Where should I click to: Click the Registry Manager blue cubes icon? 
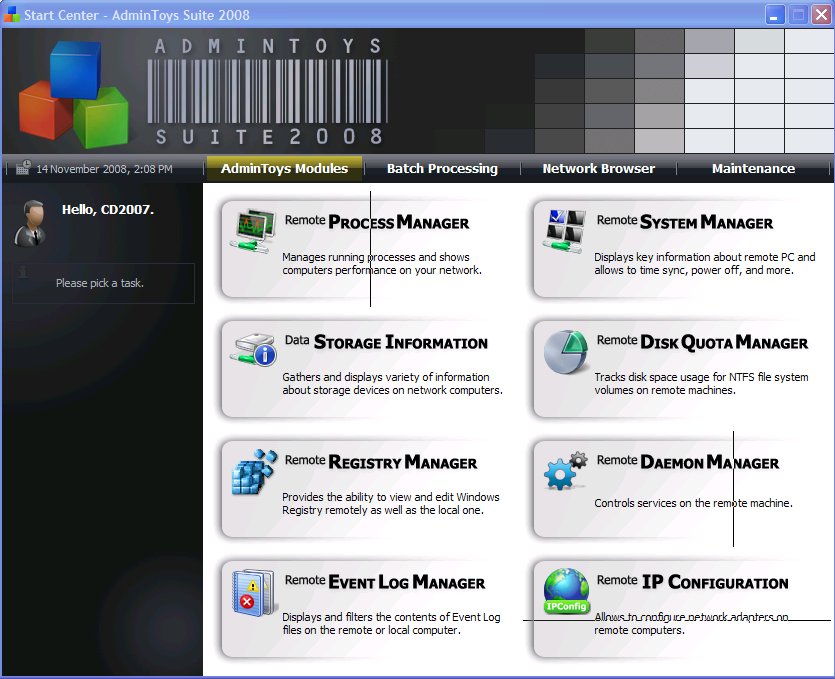[x=255, y=472]
